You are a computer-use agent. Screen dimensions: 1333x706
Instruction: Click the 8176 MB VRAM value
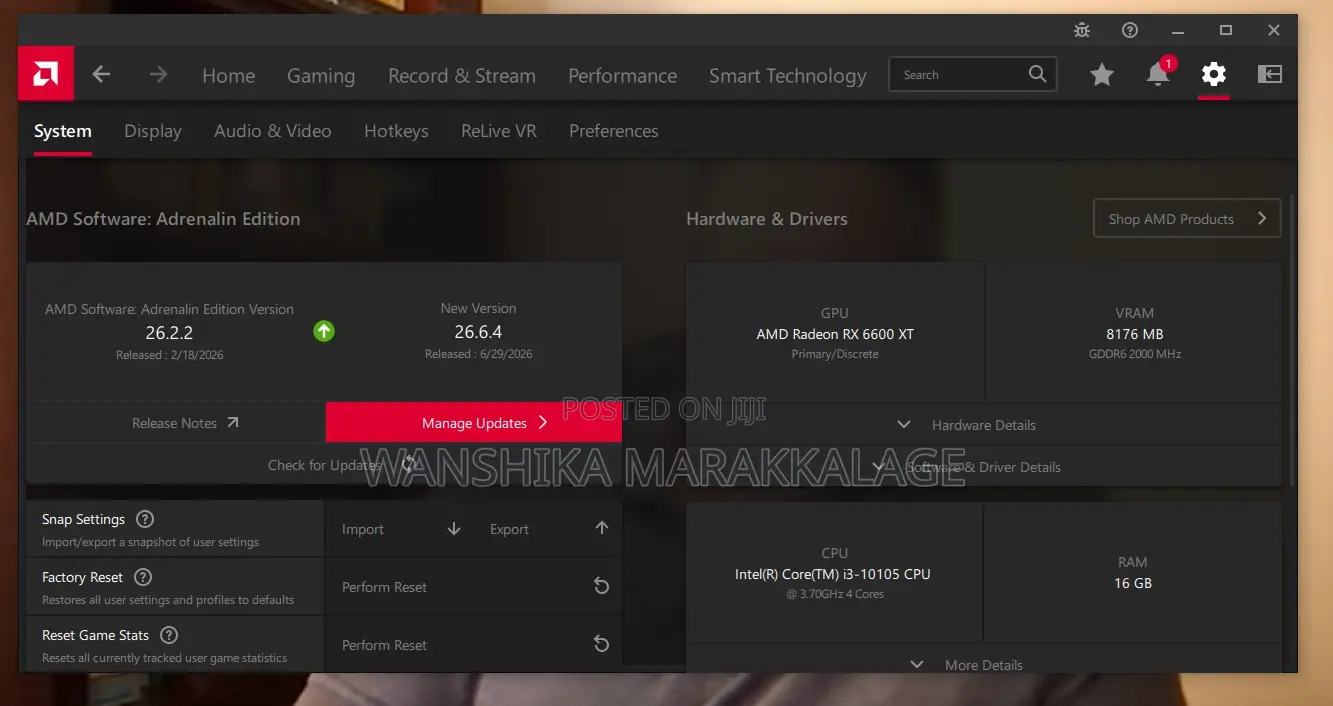1134,334
